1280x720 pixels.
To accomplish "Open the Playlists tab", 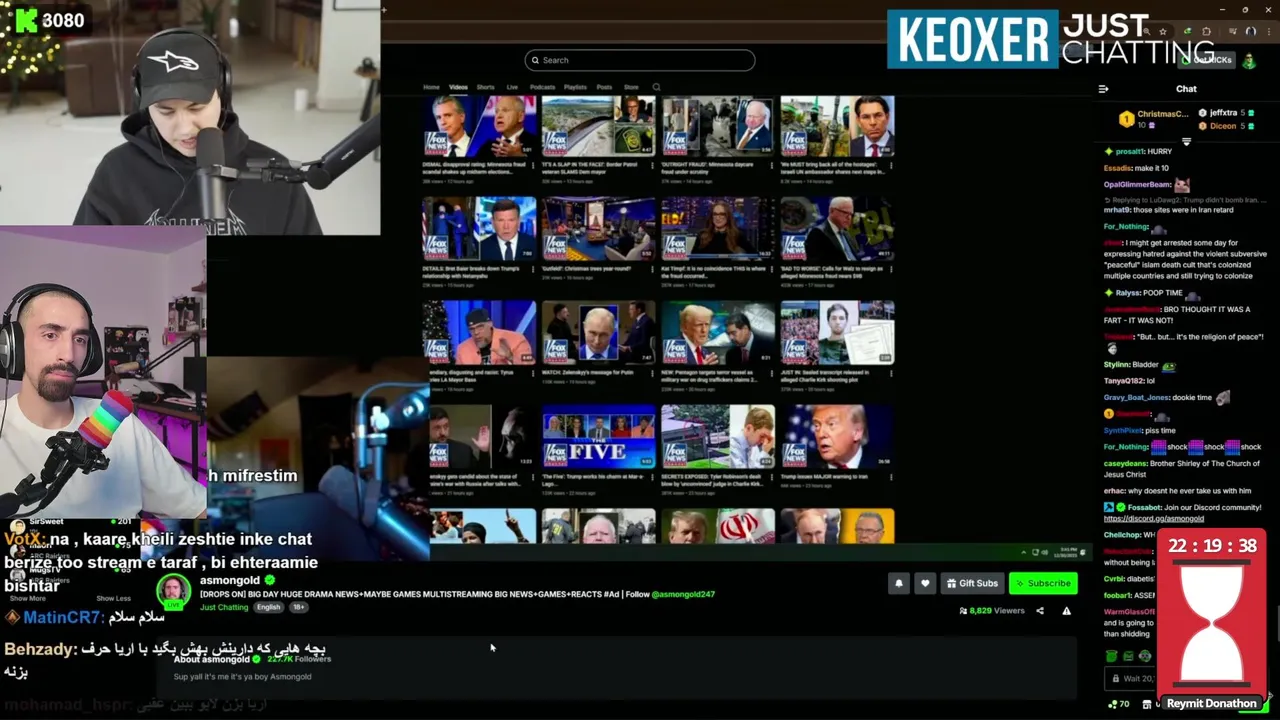I will 575,87.
